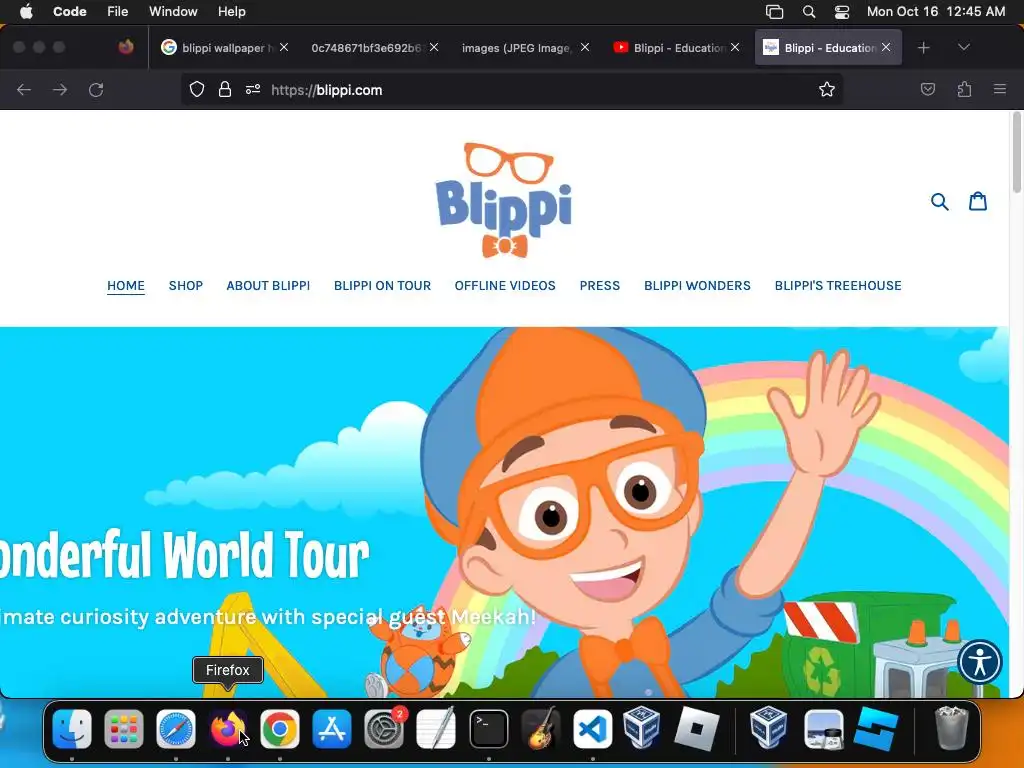
Task: Click the site security padlock icon
Action: 225,90
